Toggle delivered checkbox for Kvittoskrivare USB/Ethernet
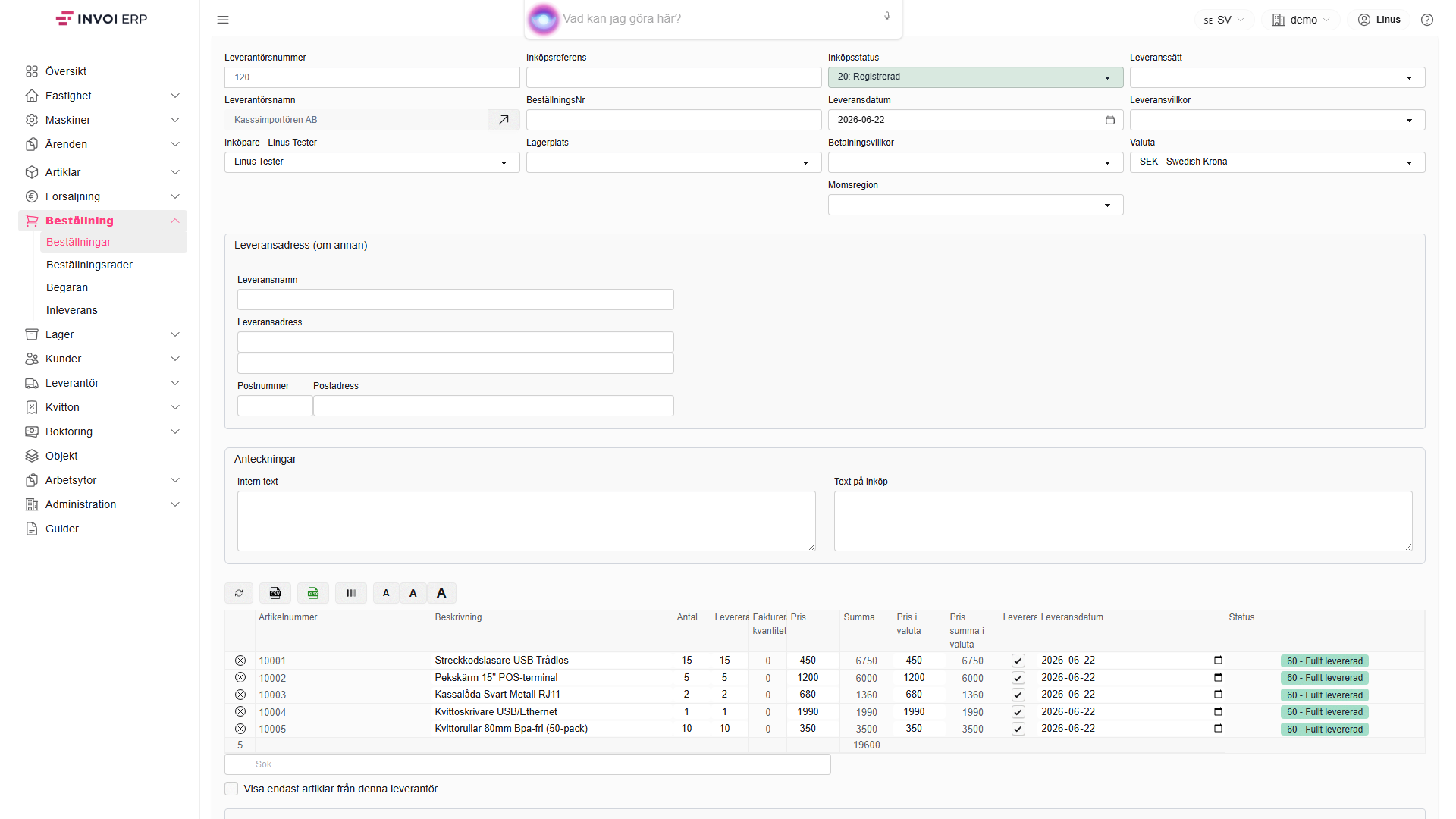The image size is (1456, 819). point(1018,712)
